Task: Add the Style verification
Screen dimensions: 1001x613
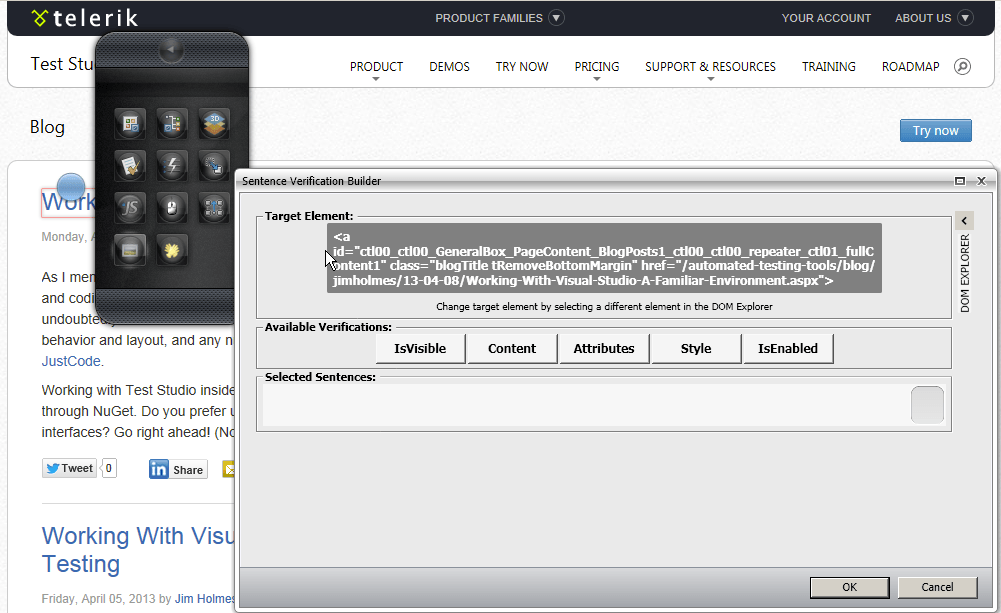Action: [x=696, y=349]
